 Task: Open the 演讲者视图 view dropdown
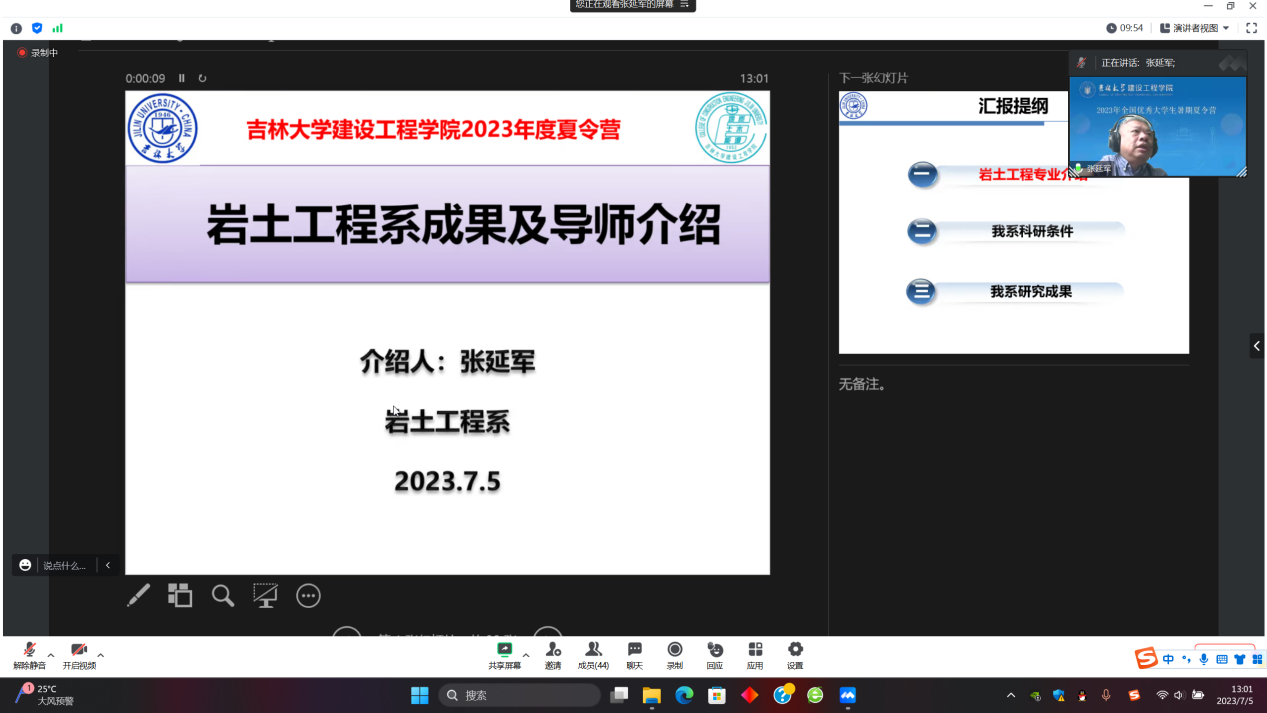pos(1195,28)
